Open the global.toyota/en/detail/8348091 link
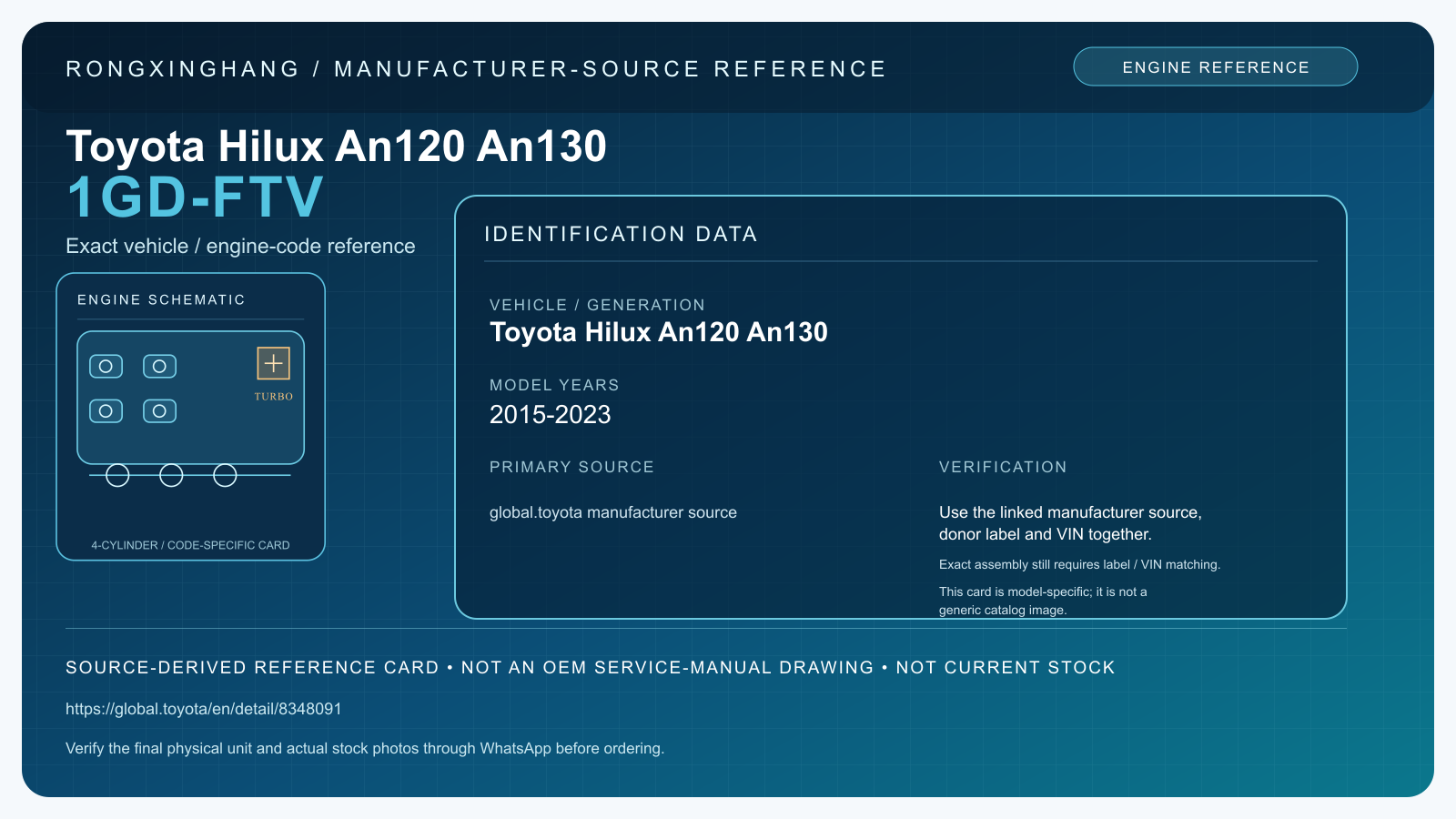Viewport: 1456px width, 819px height. [x=204, y=709]
